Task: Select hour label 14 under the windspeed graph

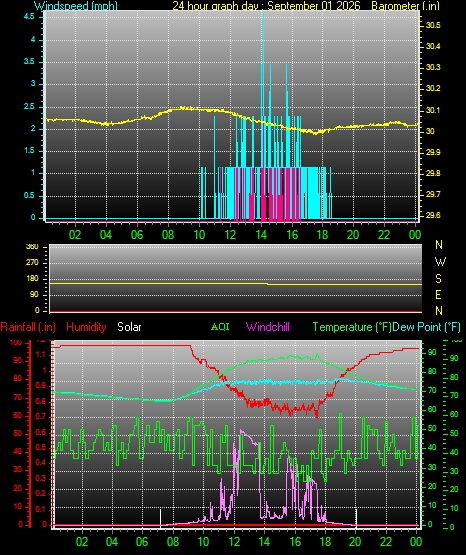Action: [x=261, y=235]
